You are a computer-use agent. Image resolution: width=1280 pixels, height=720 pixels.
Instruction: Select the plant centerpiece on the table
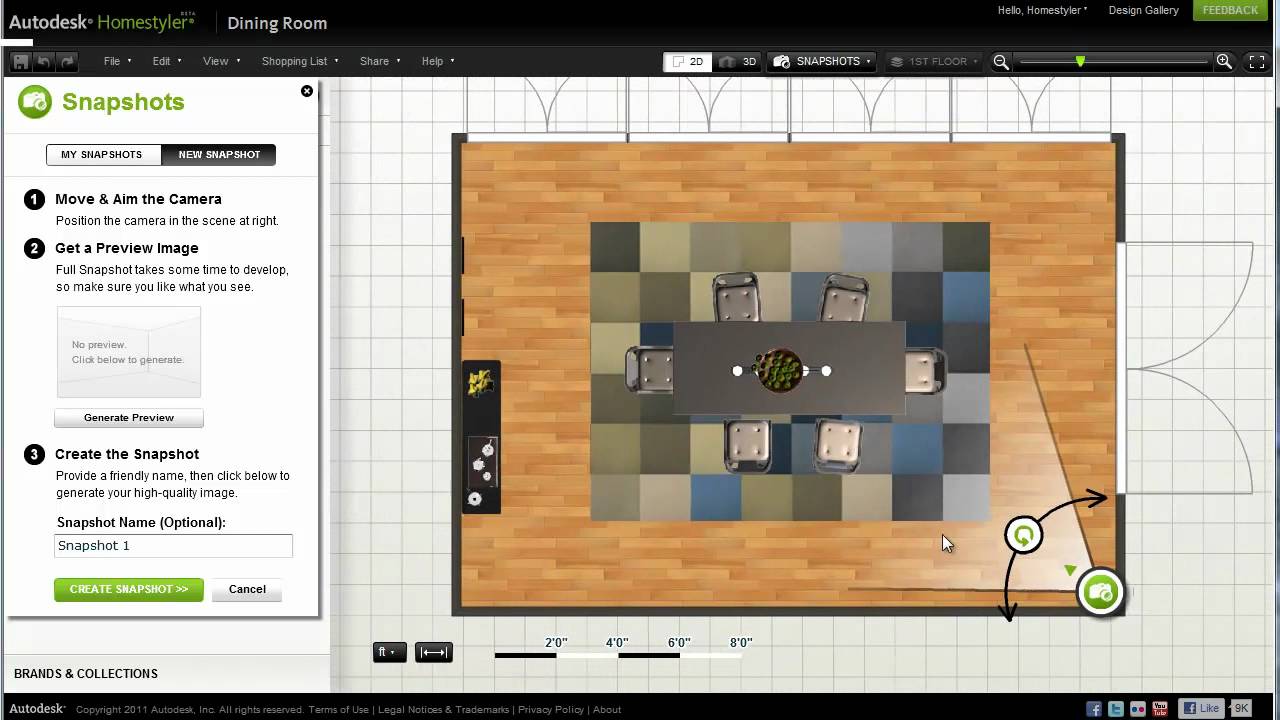click(778, 370)
